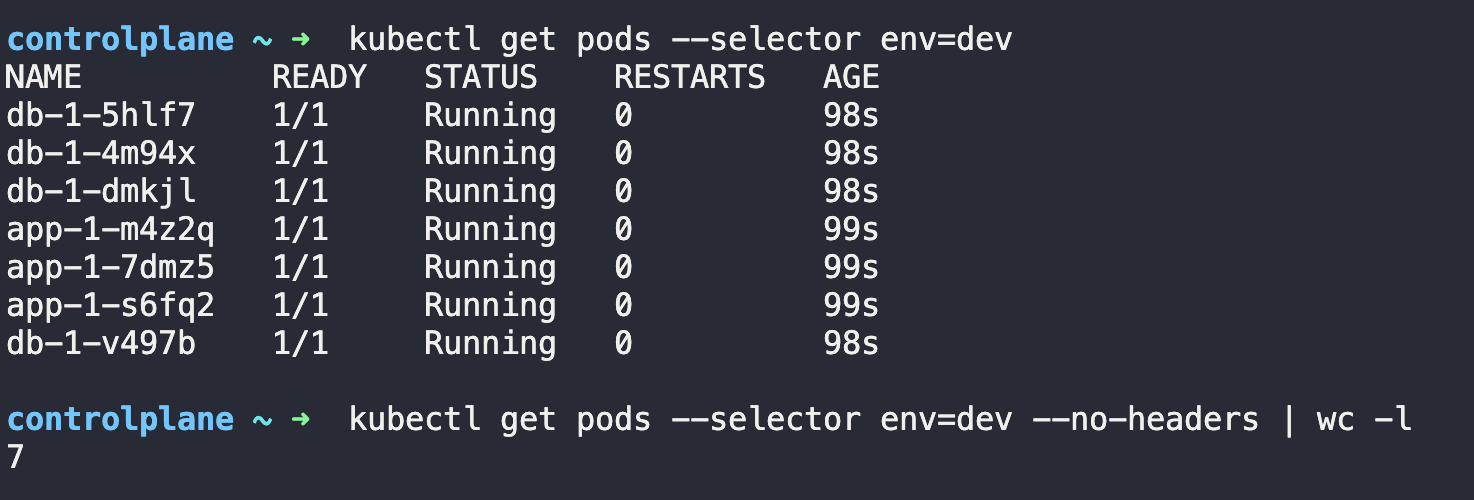Click the wc -l output number 7

point(15,458)
